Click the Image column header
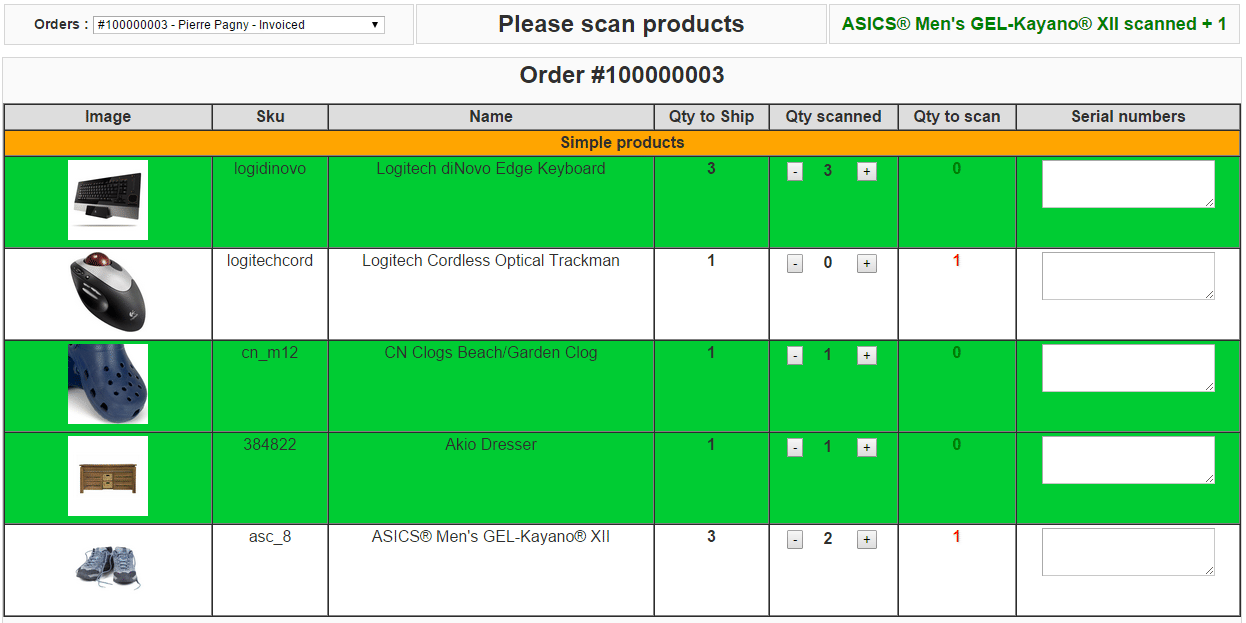1246x623 pixels. coord(108,117)
